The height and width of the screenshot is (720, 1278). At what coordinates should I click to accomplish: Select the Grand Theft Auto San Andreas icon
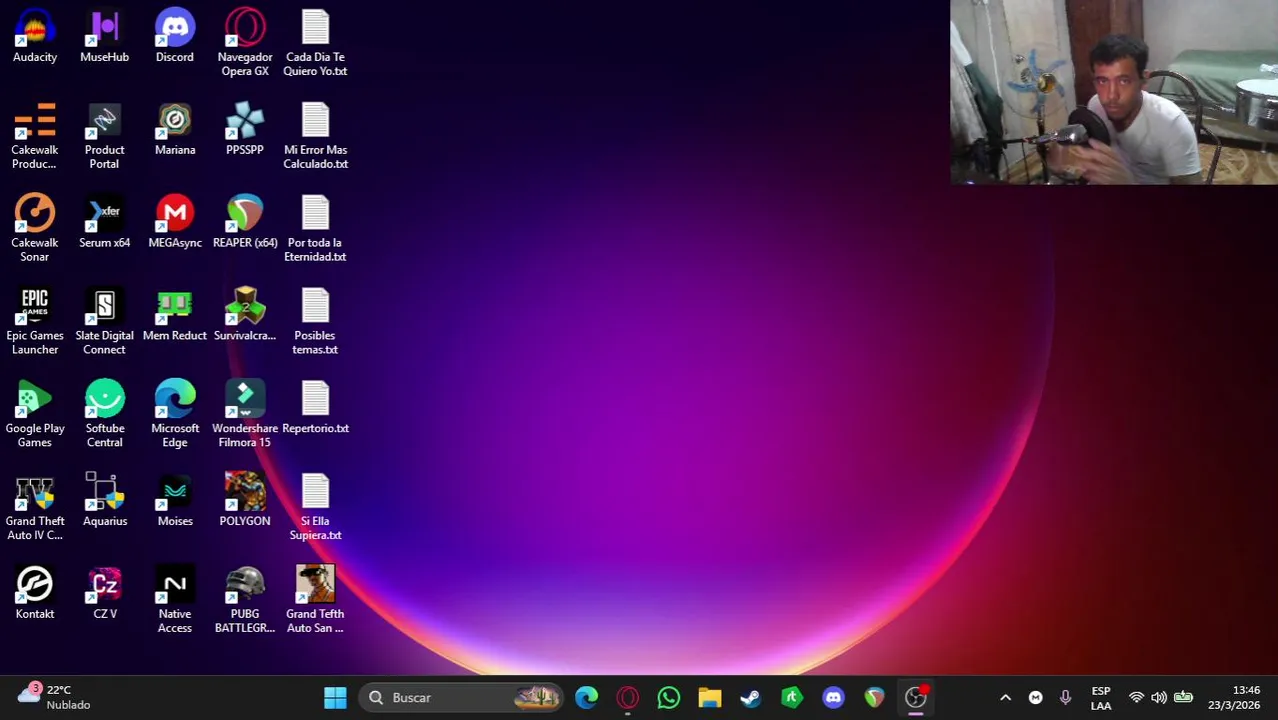tap(315, 601)
